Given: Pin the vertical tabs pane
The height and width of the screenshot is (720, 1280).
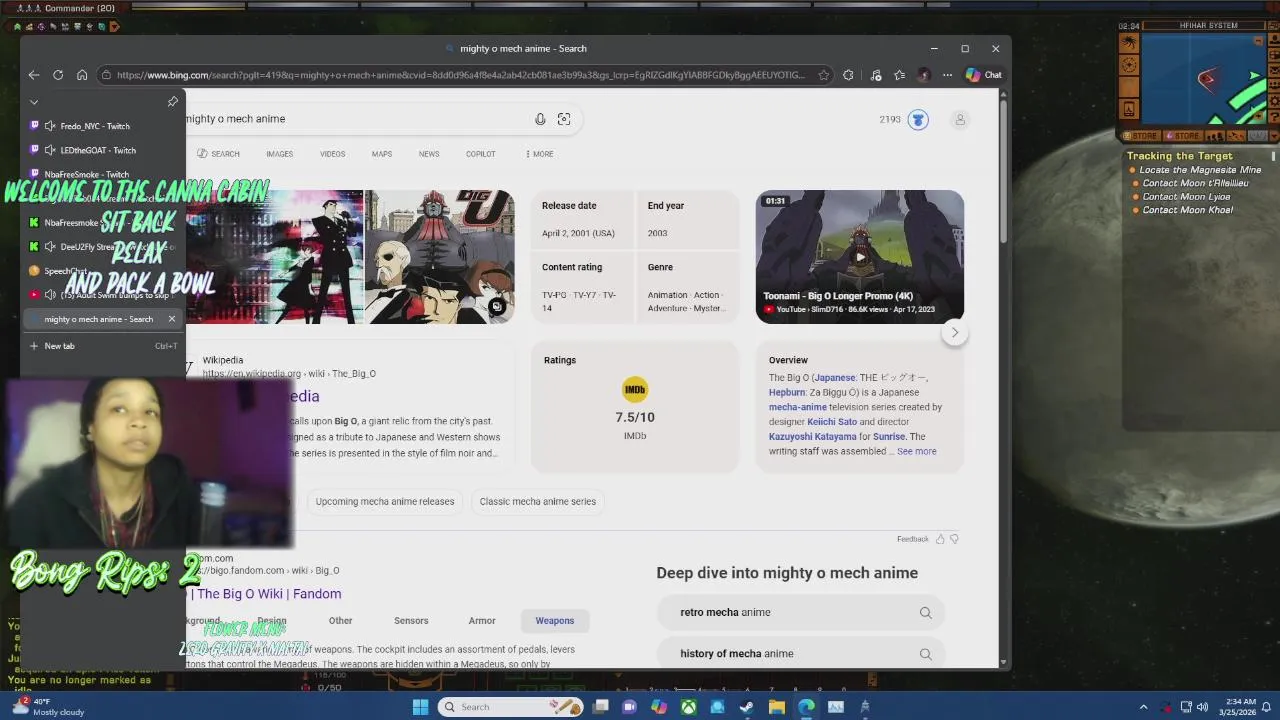Looking at the screenshot, I should (x=172, y=102).
